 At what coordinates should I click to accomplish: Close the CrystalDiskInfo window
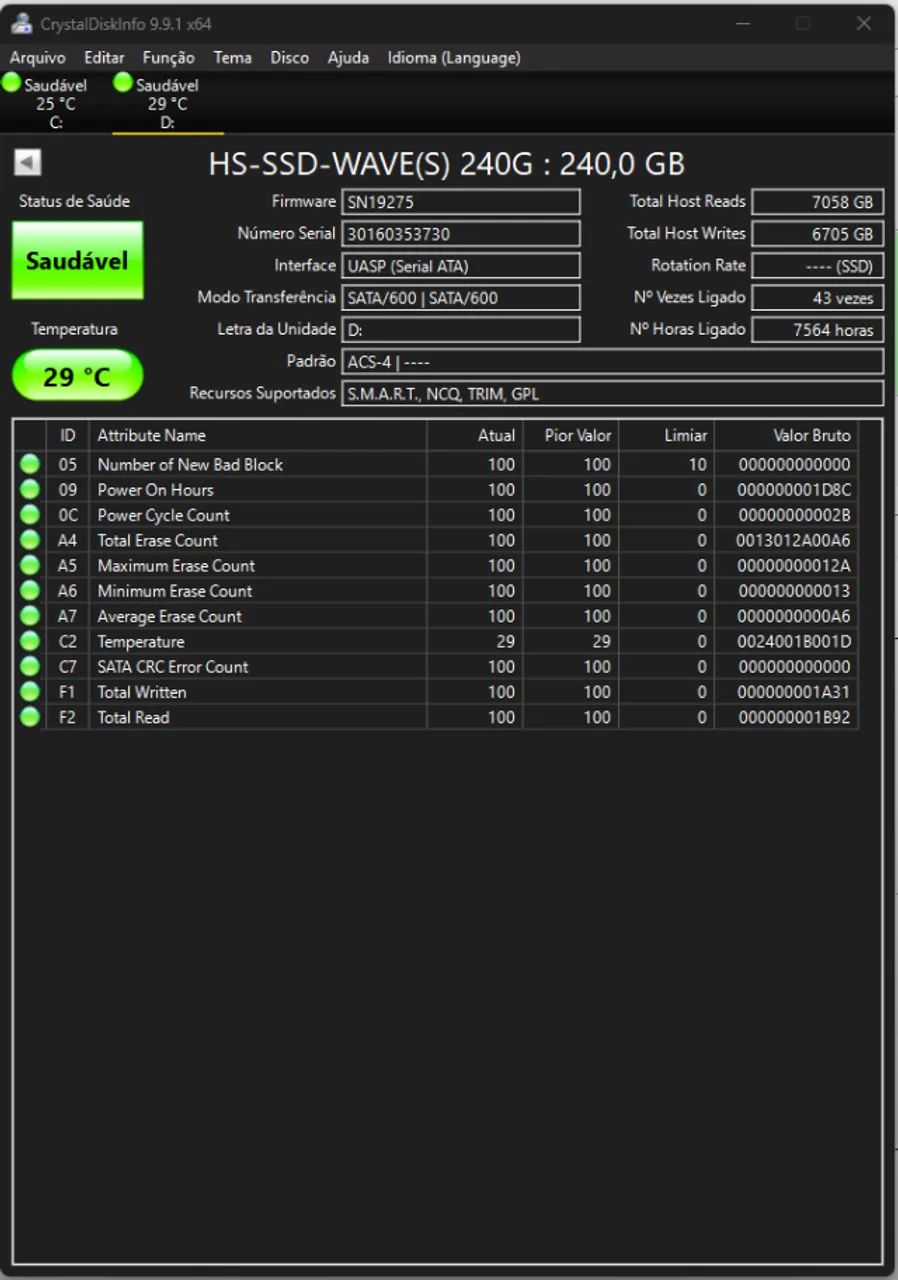tap(864, 23)
